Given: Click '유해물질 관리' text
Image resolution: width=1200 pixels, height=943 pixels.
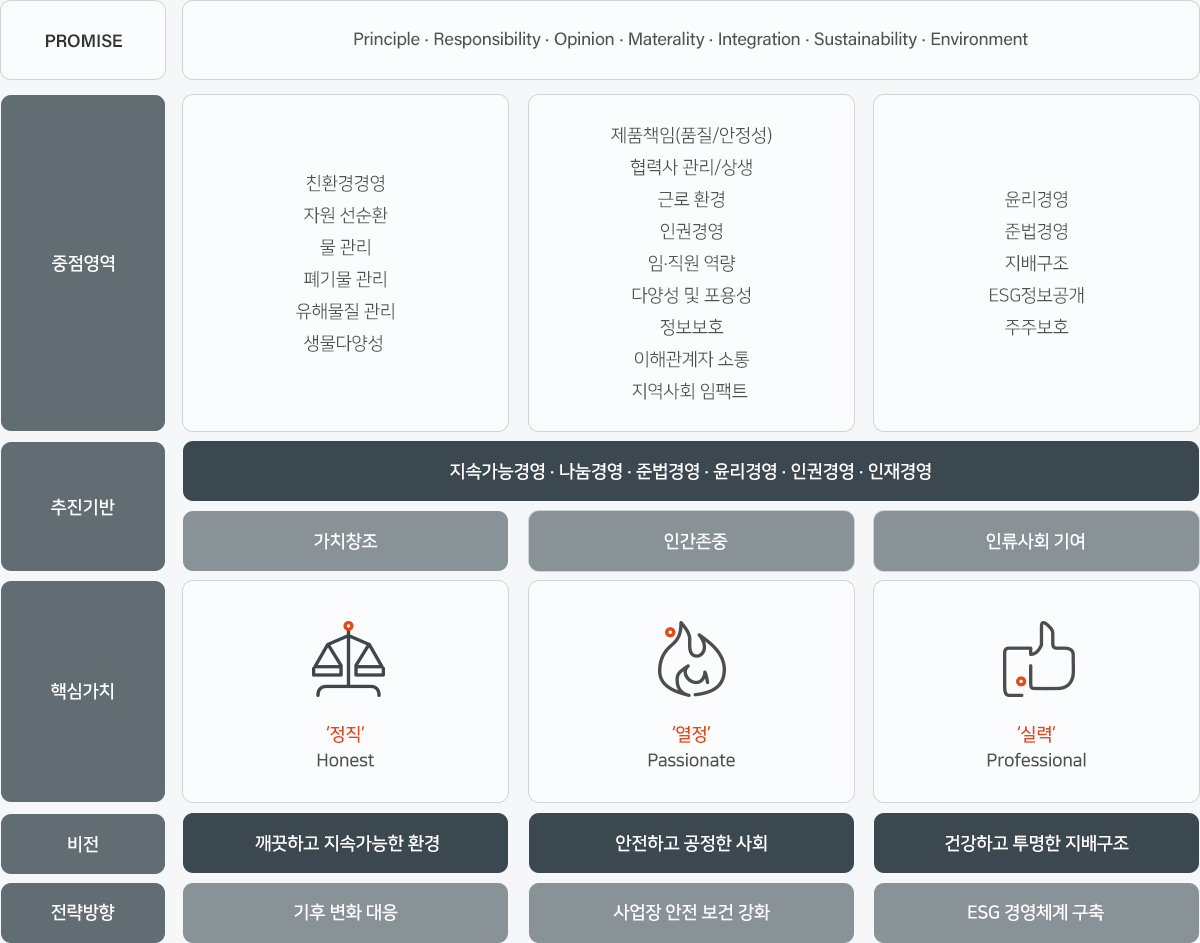Looking at the screenshot, I should click(345, 311).
